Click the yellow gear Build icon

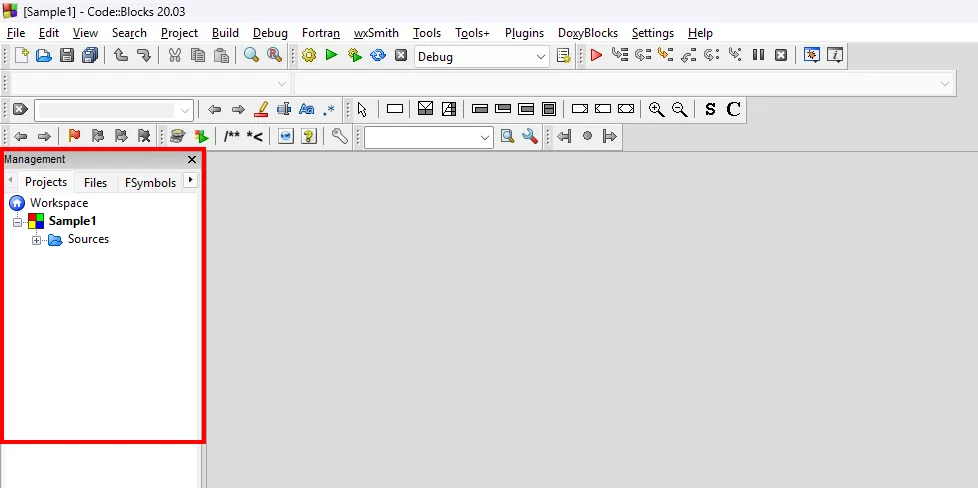pos(308,56)
